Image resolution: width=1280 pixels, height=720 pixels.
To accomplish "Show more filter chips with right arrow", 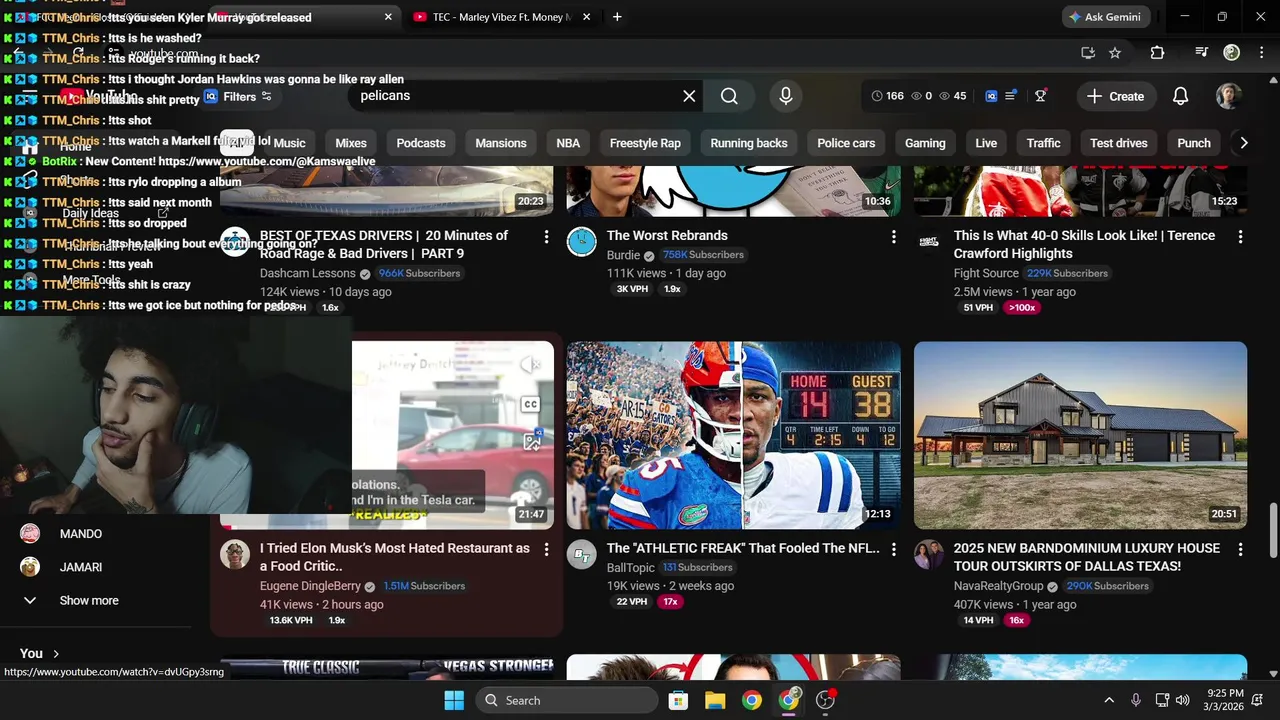I will point(1243,143).
